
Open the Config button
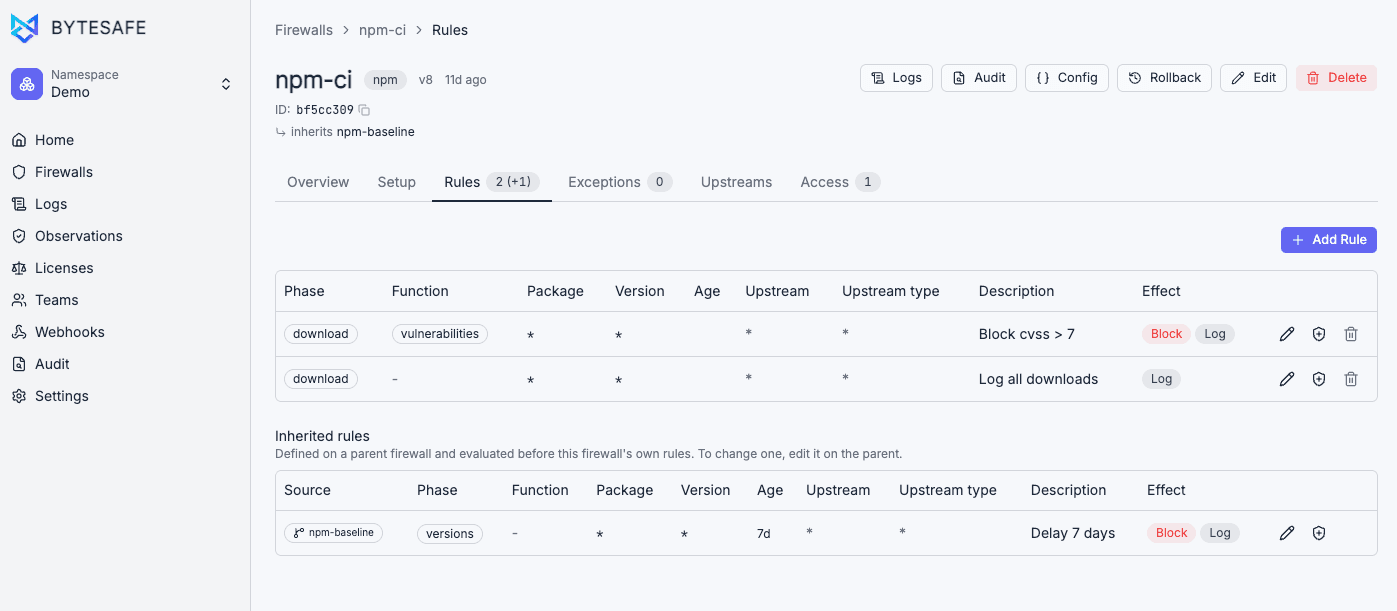tap(1067, 78)
